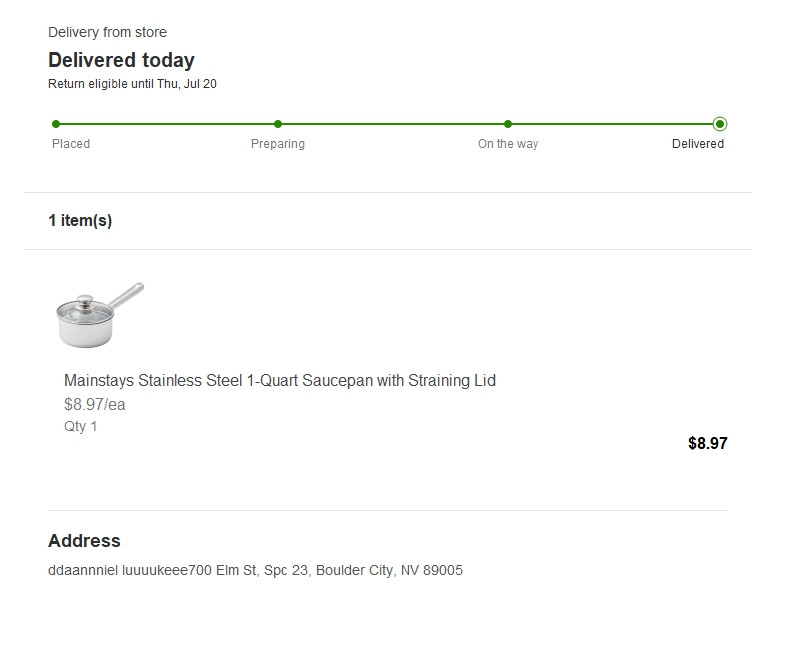Click the "Delivered today" heading
Screen dimensions: 800x646
pos(121,60)
